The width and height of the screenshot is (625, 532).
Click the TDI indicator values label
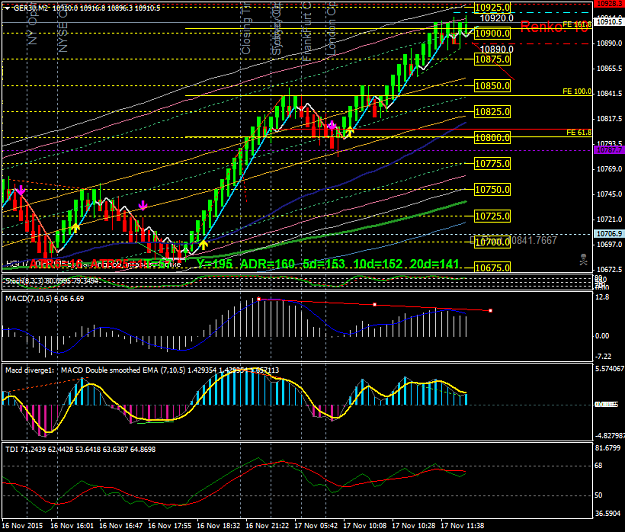[x=81, y=449]
